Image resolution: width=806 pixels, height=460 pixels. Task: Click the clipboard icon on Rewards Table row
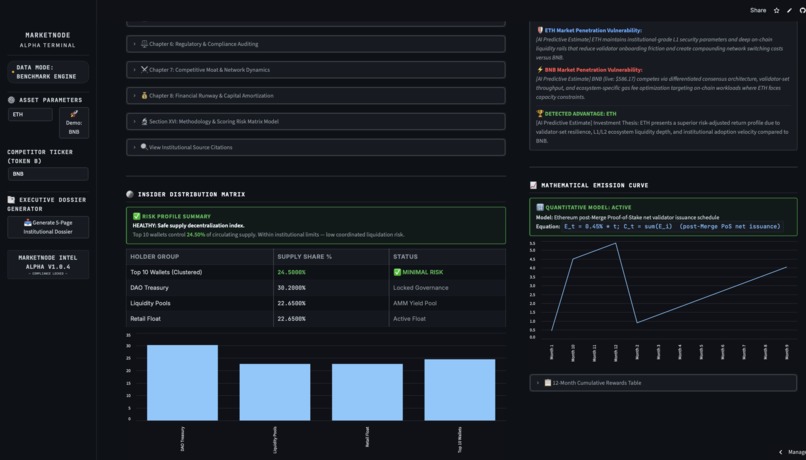pyautogui.click(x=548, y=382)
